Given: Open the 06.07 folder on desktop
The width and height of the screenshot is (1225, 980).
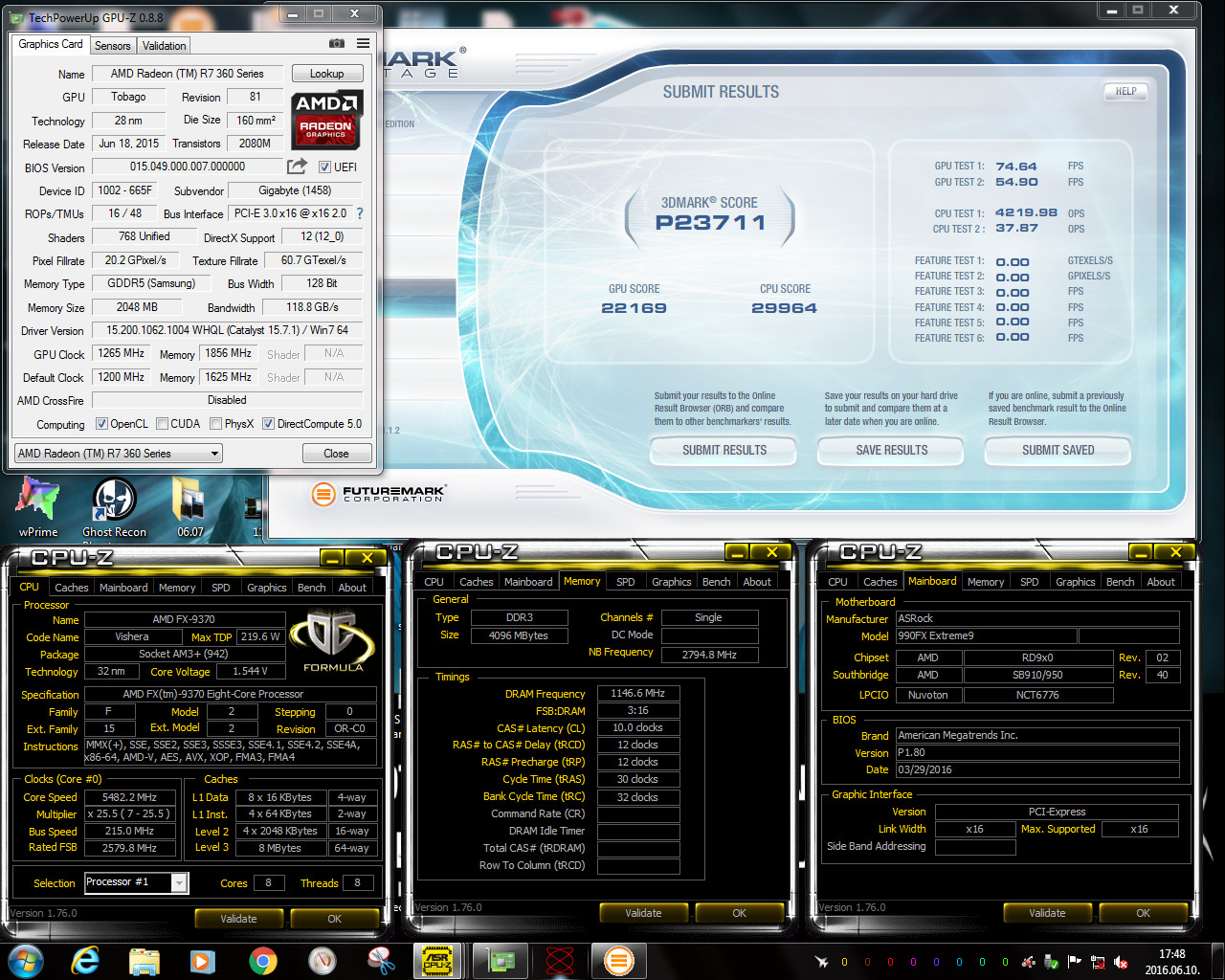Looking at the screenshot, I should (x=190, y=507).
